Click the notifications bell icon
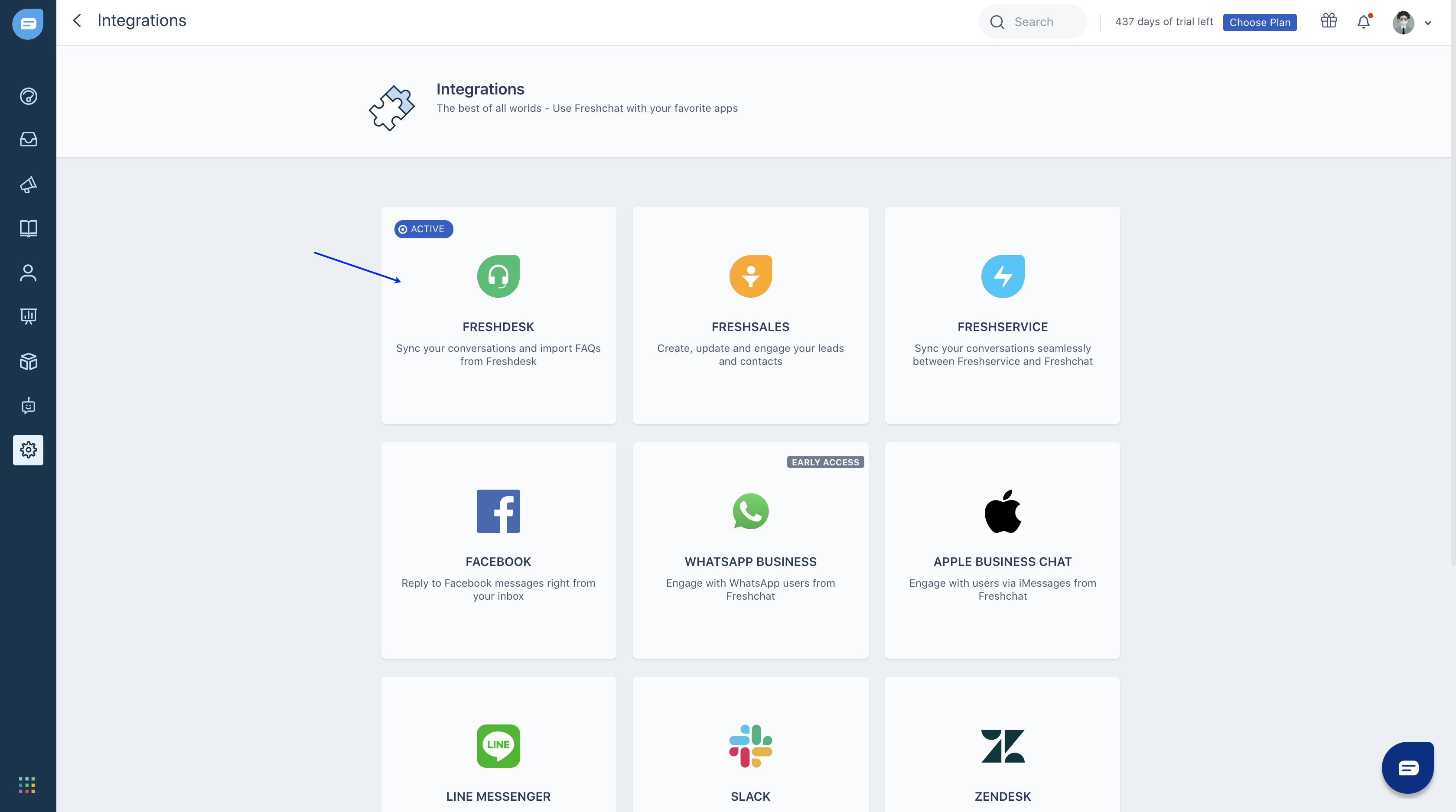Viewport: 1456px width, 812px height. point(1364,21)
